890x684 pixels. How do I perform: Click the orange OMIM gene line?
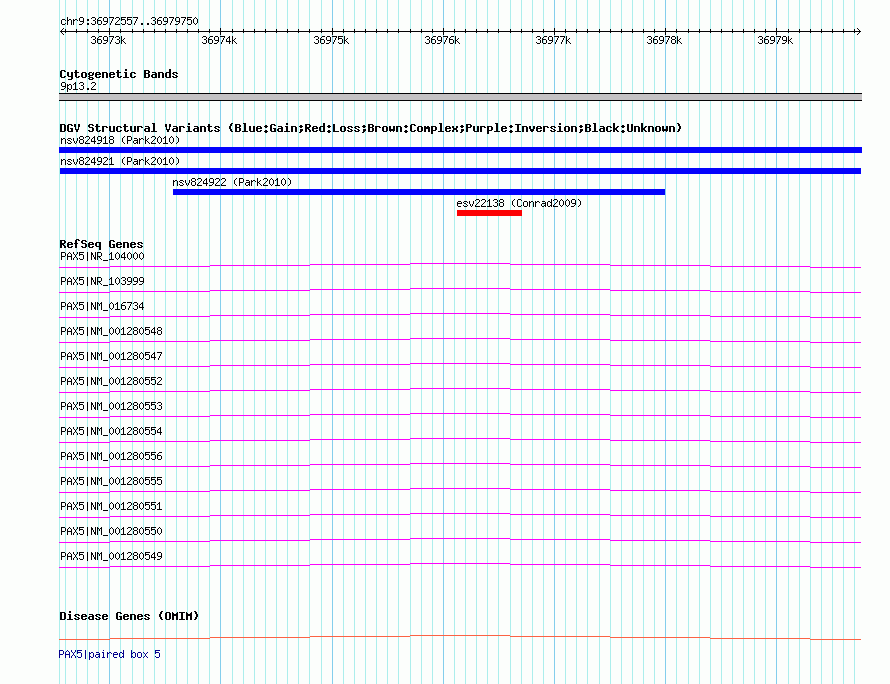[x=460, y=636]
